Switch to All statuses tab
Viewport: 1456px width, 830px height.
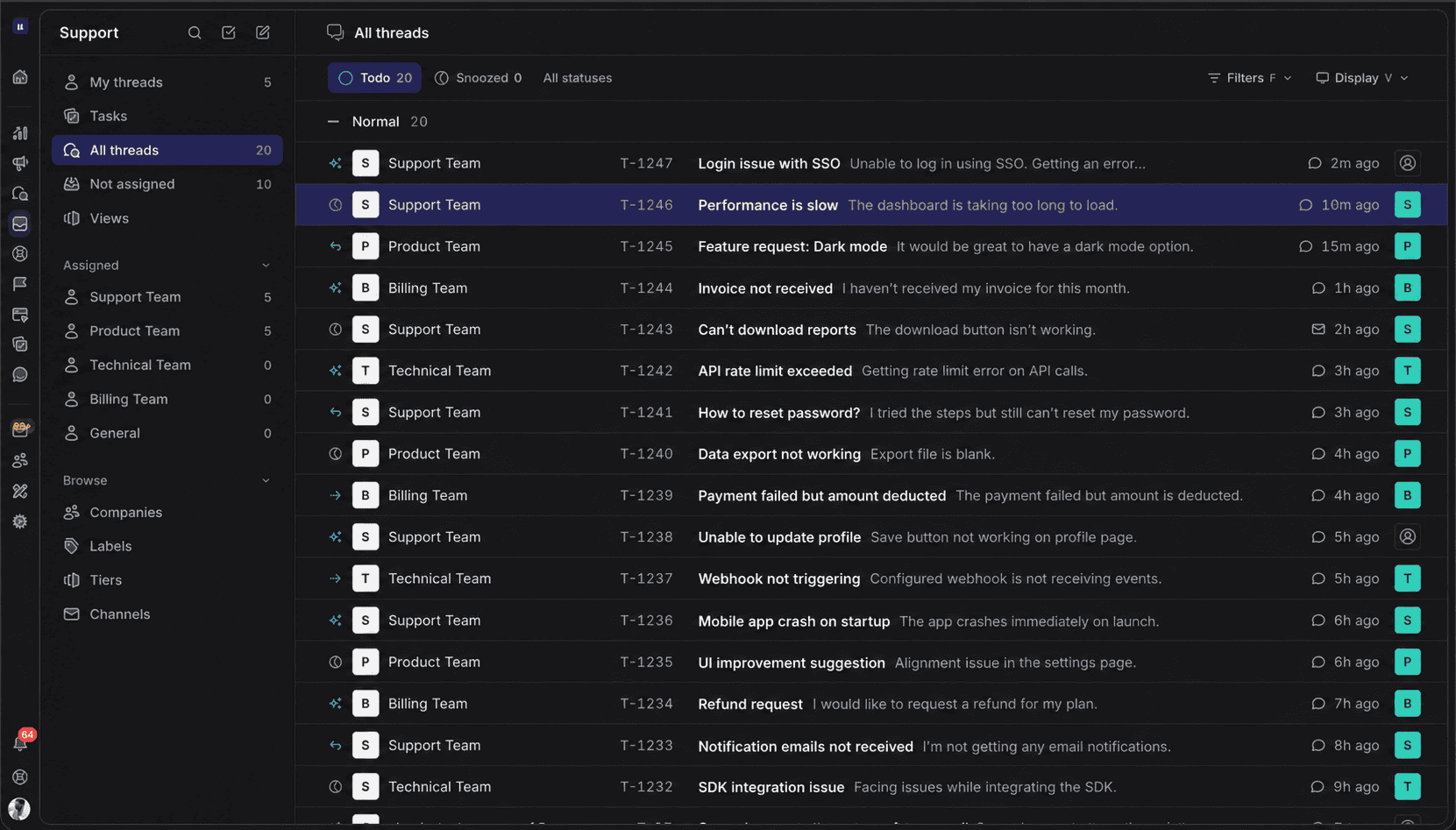click(577, 78)
